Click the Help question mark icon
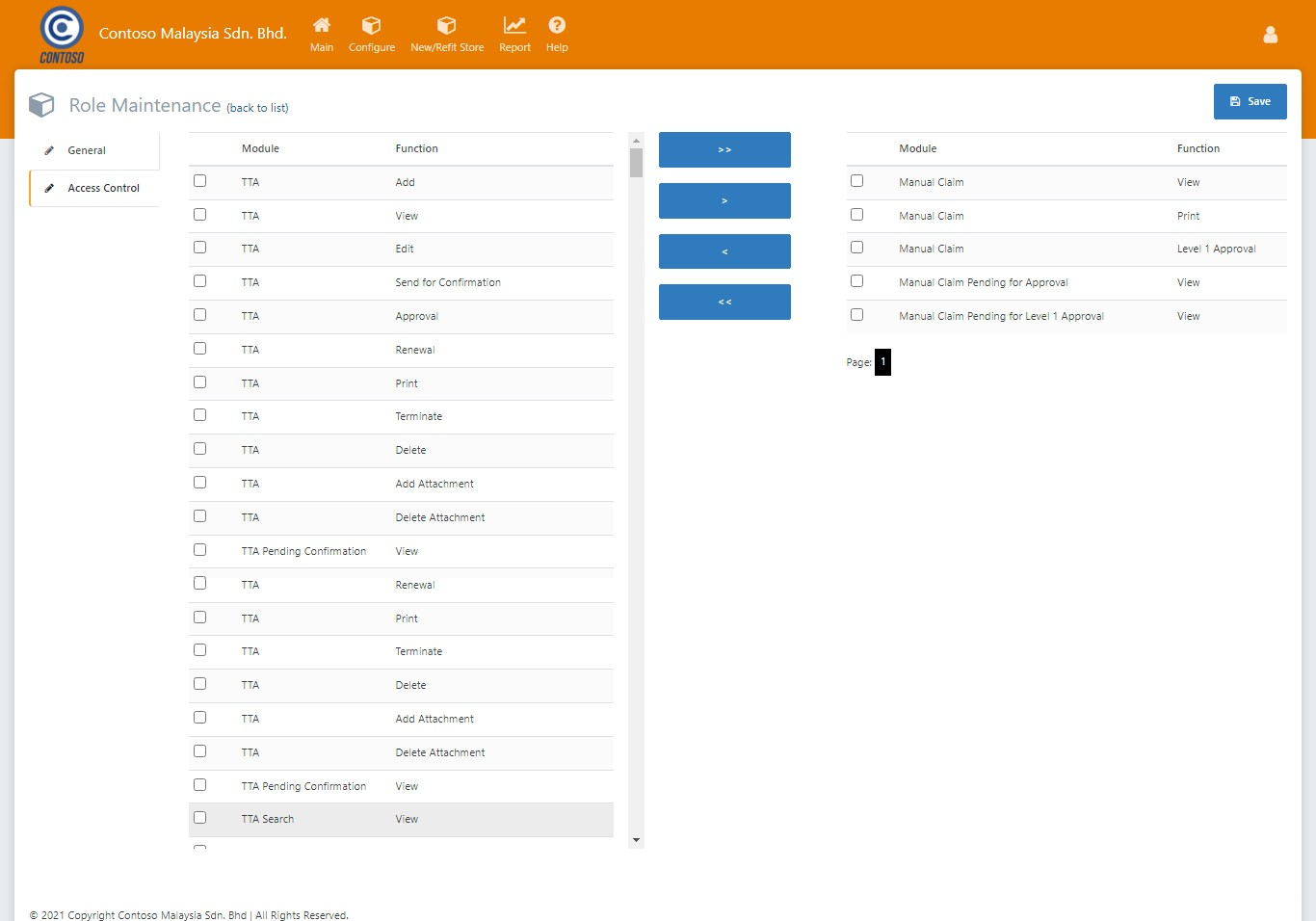 point(557,25)
